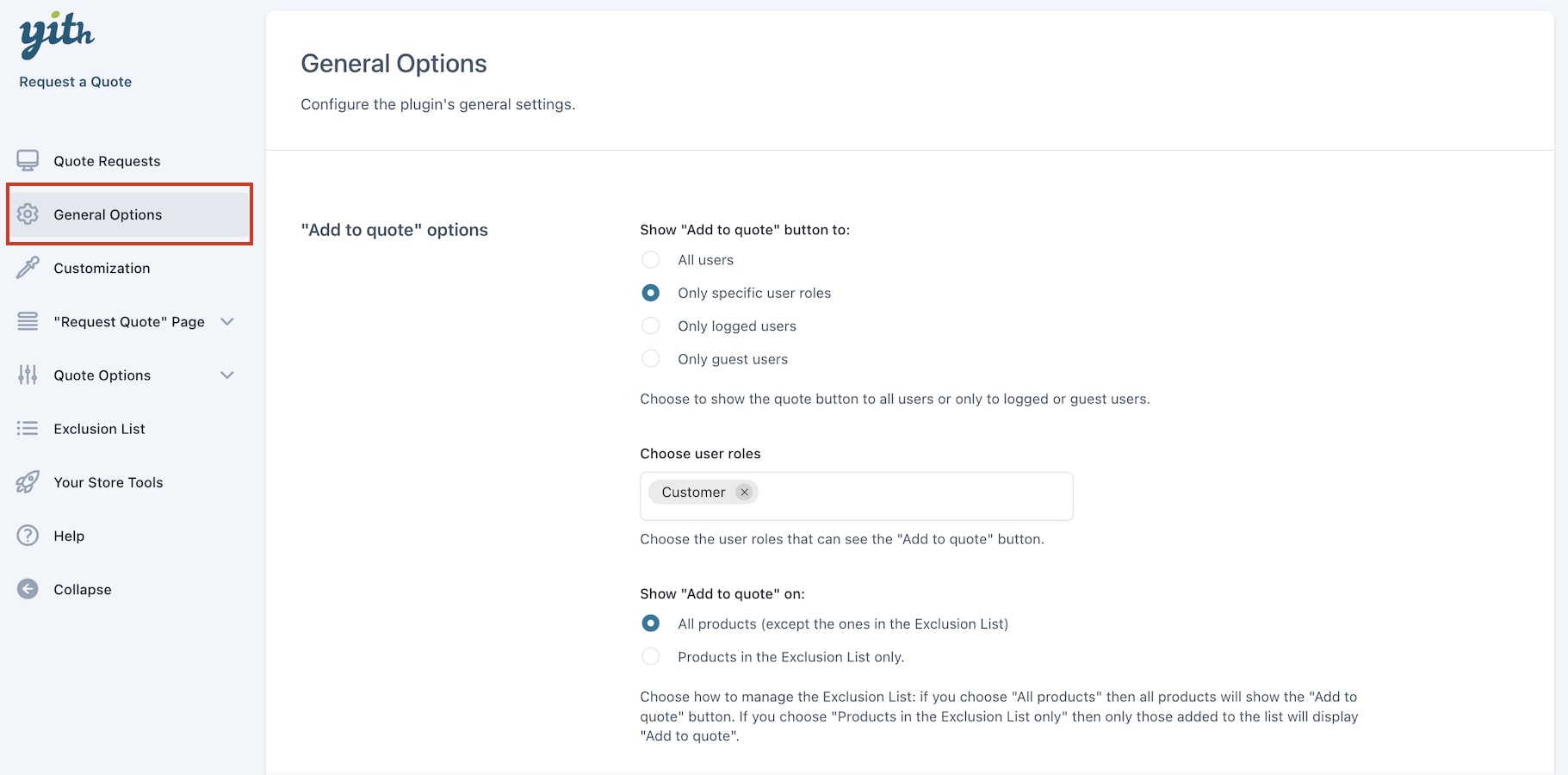Click the General Options gear icon
The height and width of the screenshot is (775, 1568).
[28, 214]
